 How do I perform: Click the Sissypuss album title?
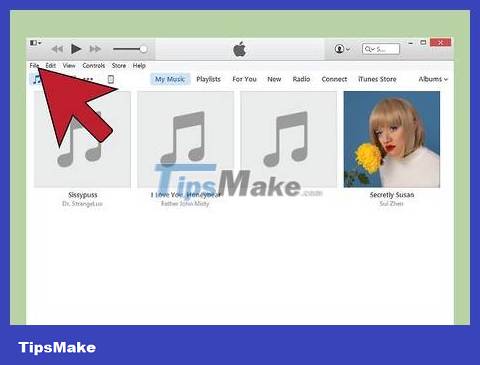[x=83, y=195]
